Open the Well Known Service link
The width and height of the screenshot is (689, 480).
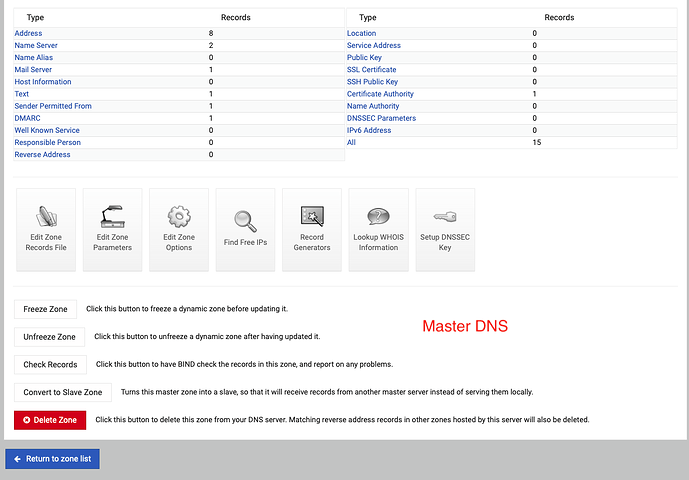pos(47,130)
